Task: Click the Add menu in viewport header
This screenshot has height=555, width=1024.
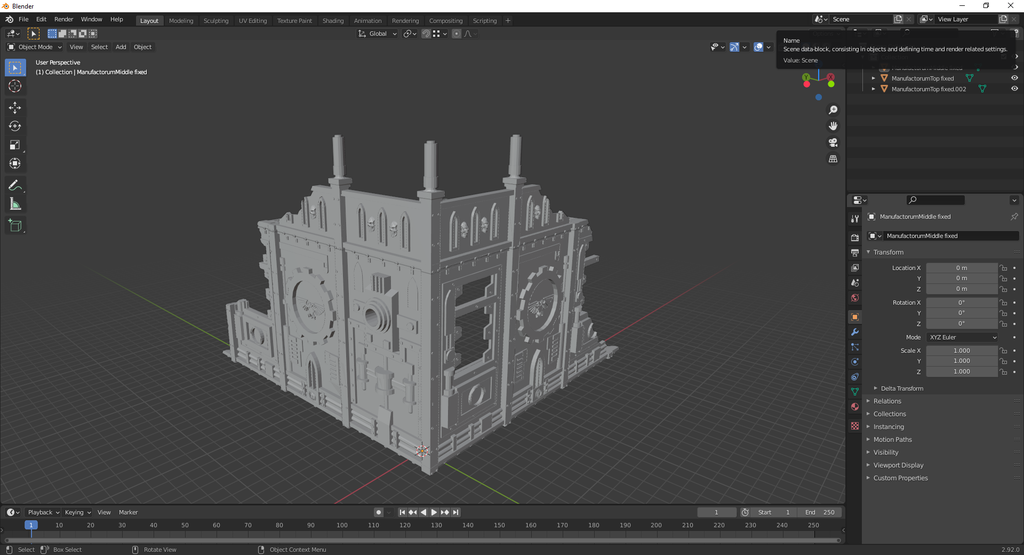Action: [120, 47]
